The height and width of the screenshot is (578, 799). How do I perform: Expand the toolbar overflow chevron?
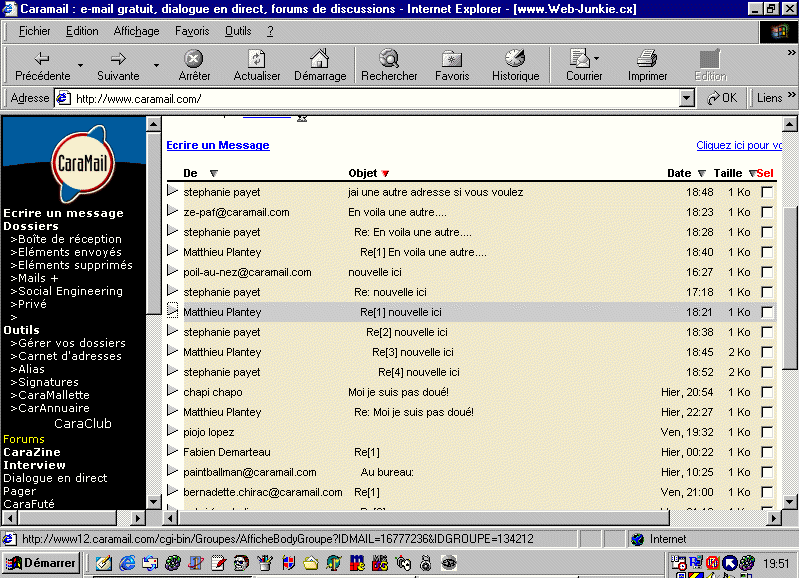point(791,52)
